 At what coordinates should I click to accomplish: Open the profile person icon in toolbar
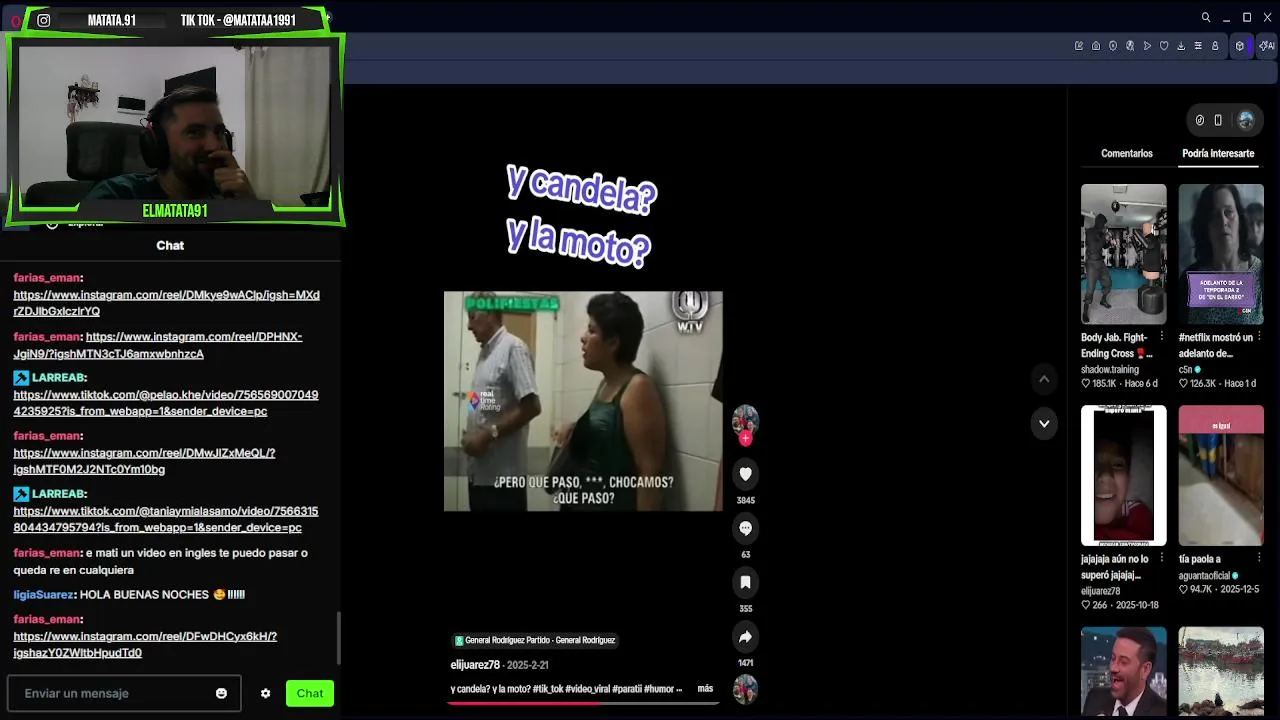[1215, 46]
